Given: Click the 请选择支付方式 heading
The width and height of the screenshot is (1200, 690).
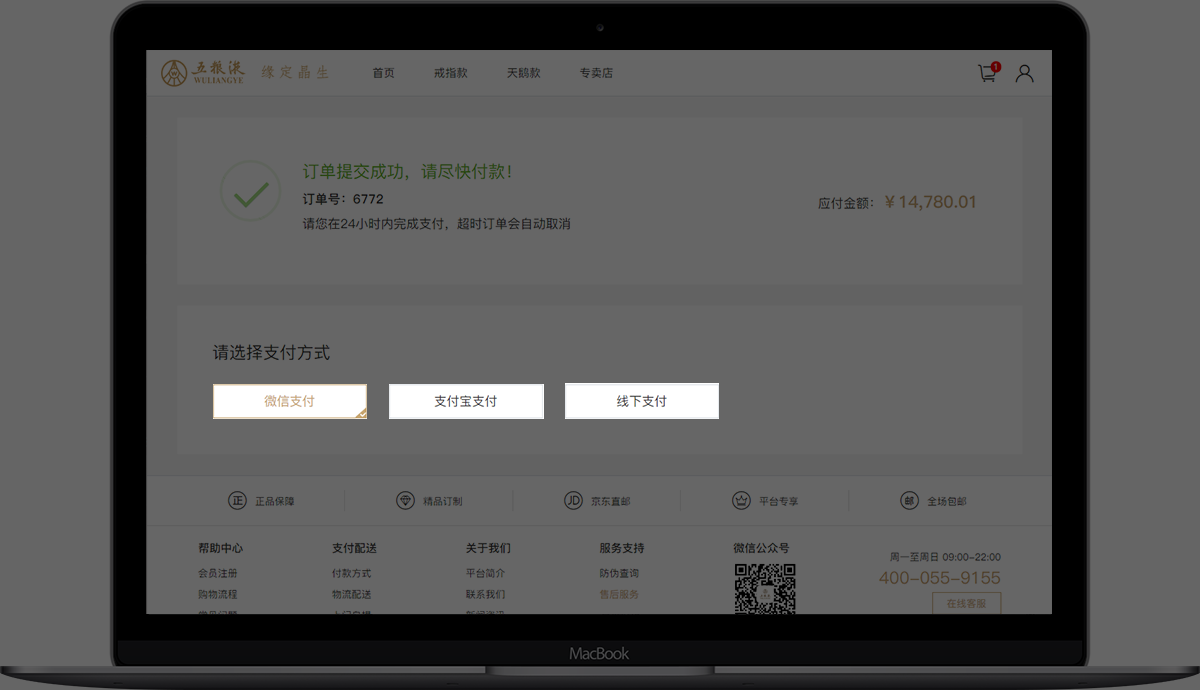Looking at the screenshot, I should click(x=271, y=353).
